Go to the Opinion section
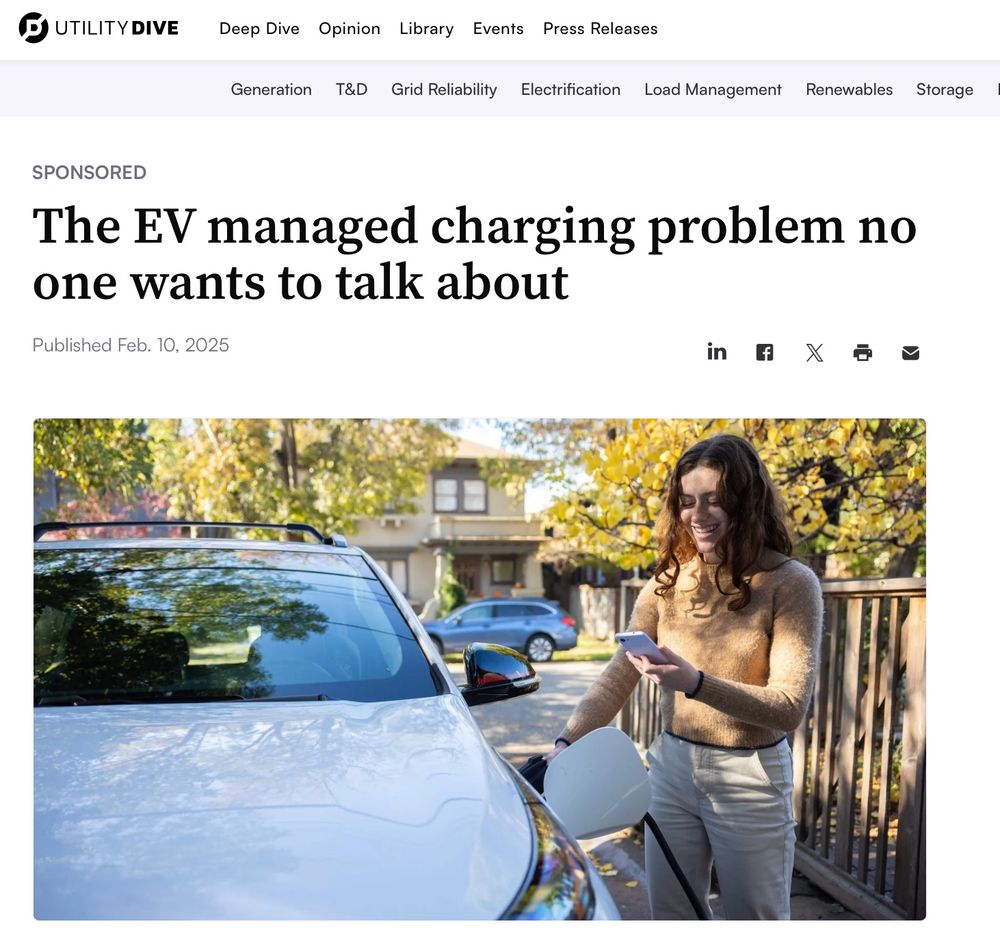 point(349,29)
